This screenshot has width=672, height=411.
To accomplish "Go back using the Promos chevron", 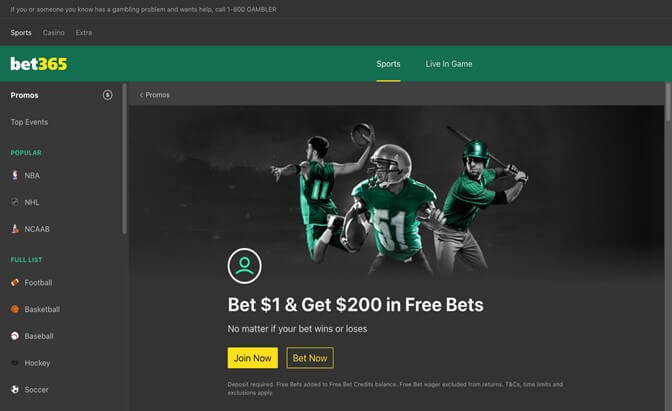I will point(141,95).
